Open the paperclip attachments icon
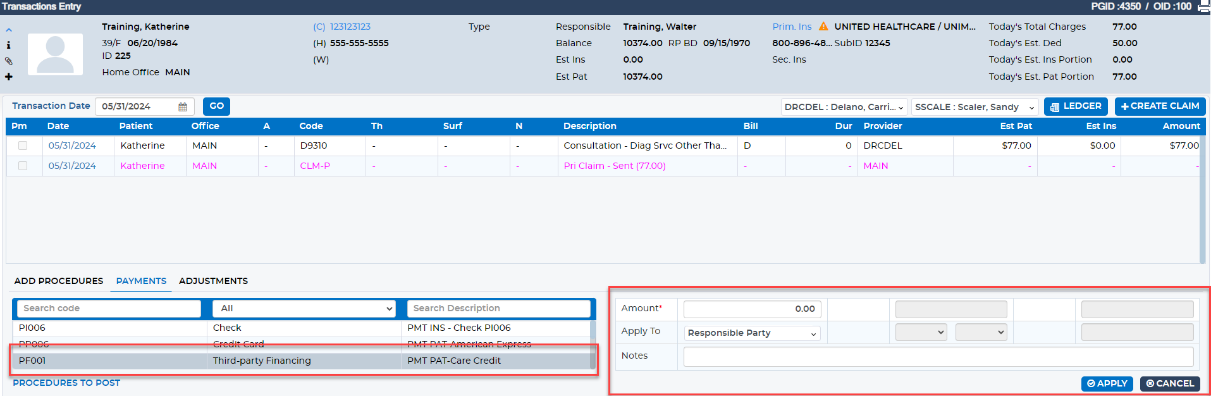1211x396 pixels. tap(9, 61)
